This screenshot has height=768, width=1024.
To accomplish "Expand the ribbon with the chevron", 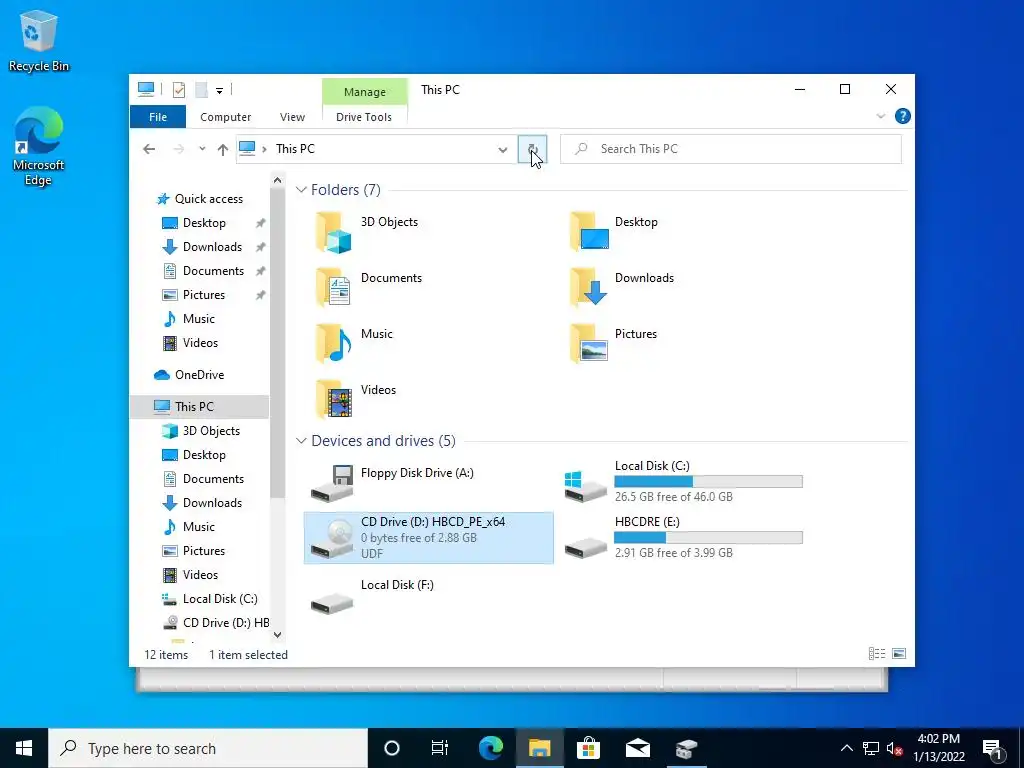I will click(x=880, y=116).
